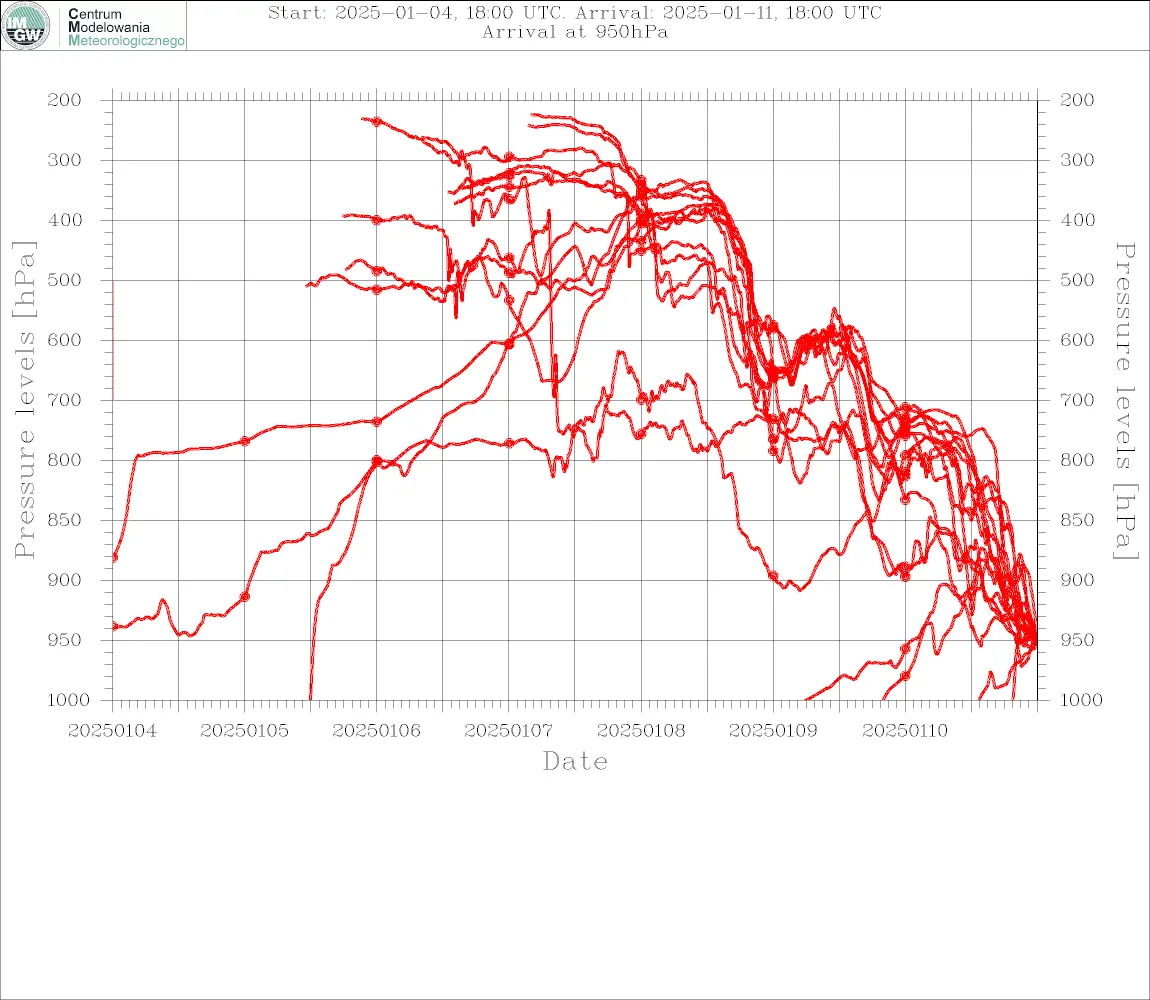Viewport: 1150px width, 1000px height.
Task: Click the right axis 1000 tick label
Action: point(1081,700)
